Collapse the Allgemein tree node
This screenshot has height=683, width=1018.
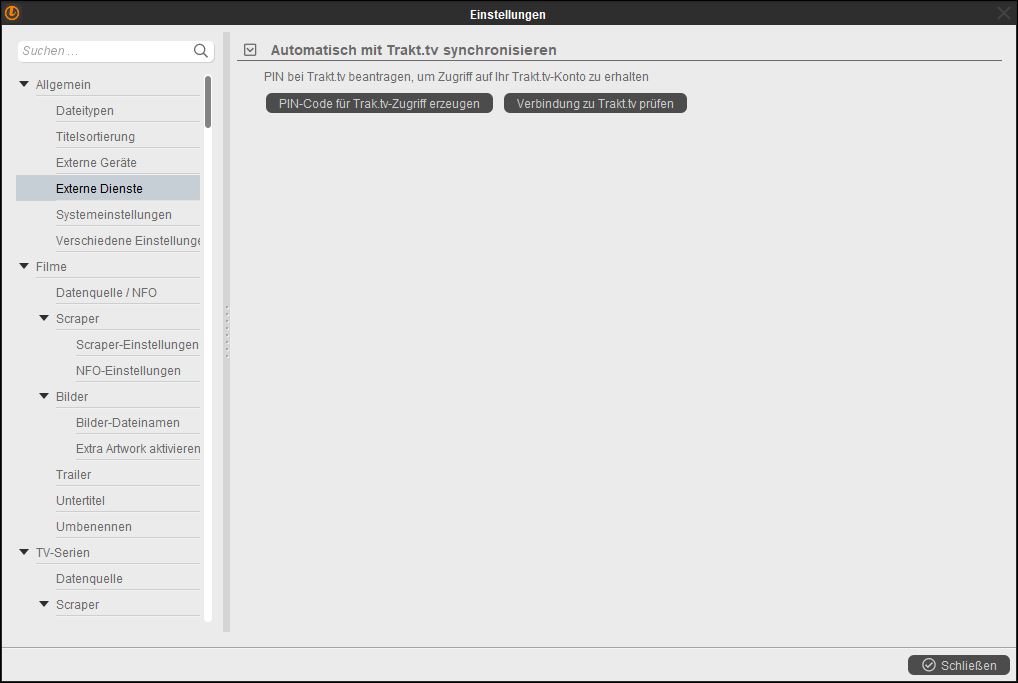[24, 84]
